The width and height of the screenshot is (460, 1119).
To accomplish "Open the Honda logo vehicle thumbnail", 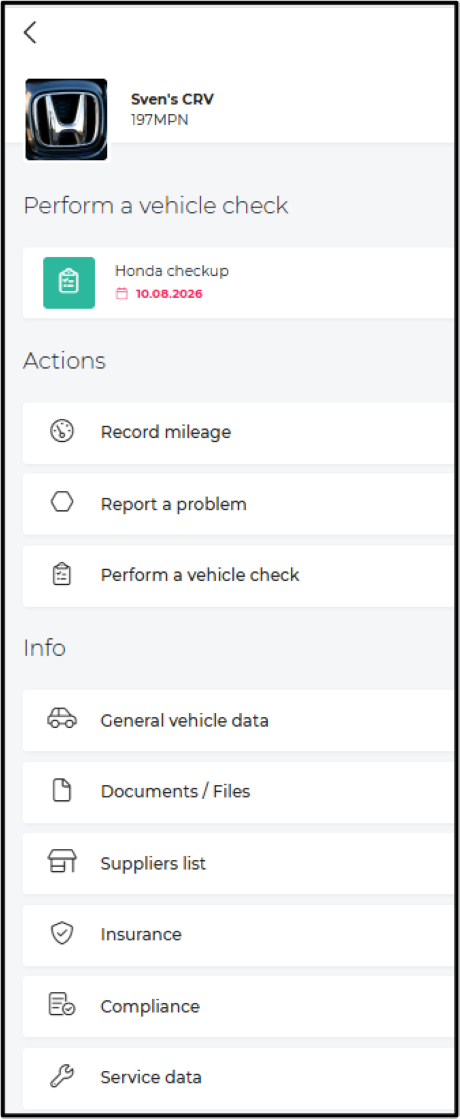I will 66,119.
